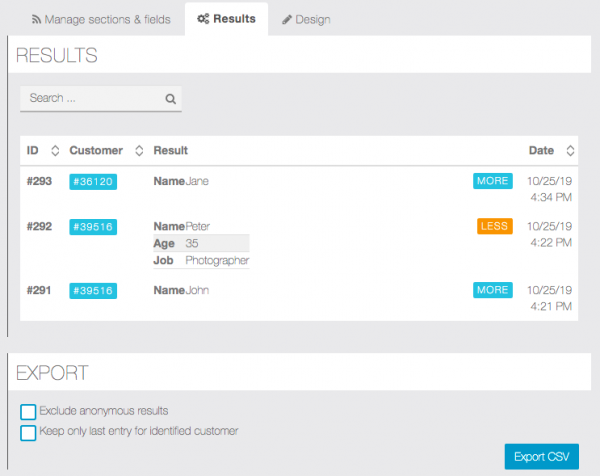Click the Result column header
The image size is (600, 476).
[x=170, y=151]
